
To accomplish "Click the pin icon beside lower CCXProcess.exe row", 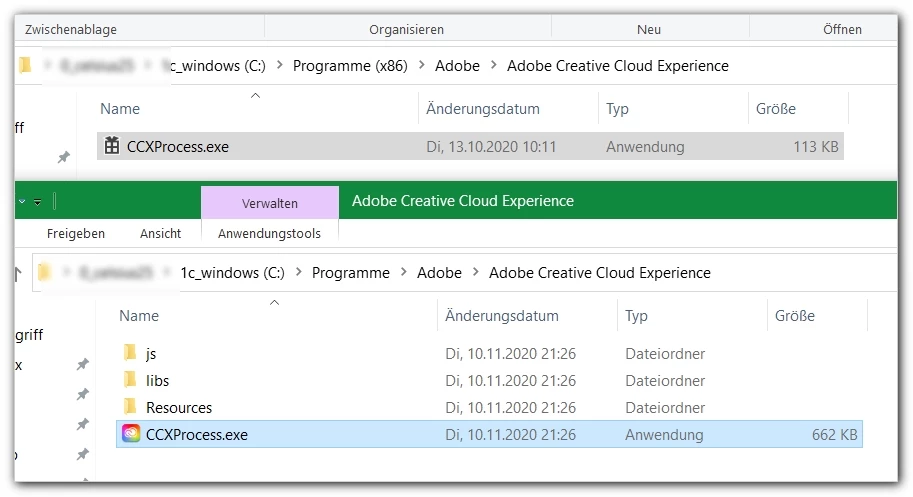I will coord(83,454).
